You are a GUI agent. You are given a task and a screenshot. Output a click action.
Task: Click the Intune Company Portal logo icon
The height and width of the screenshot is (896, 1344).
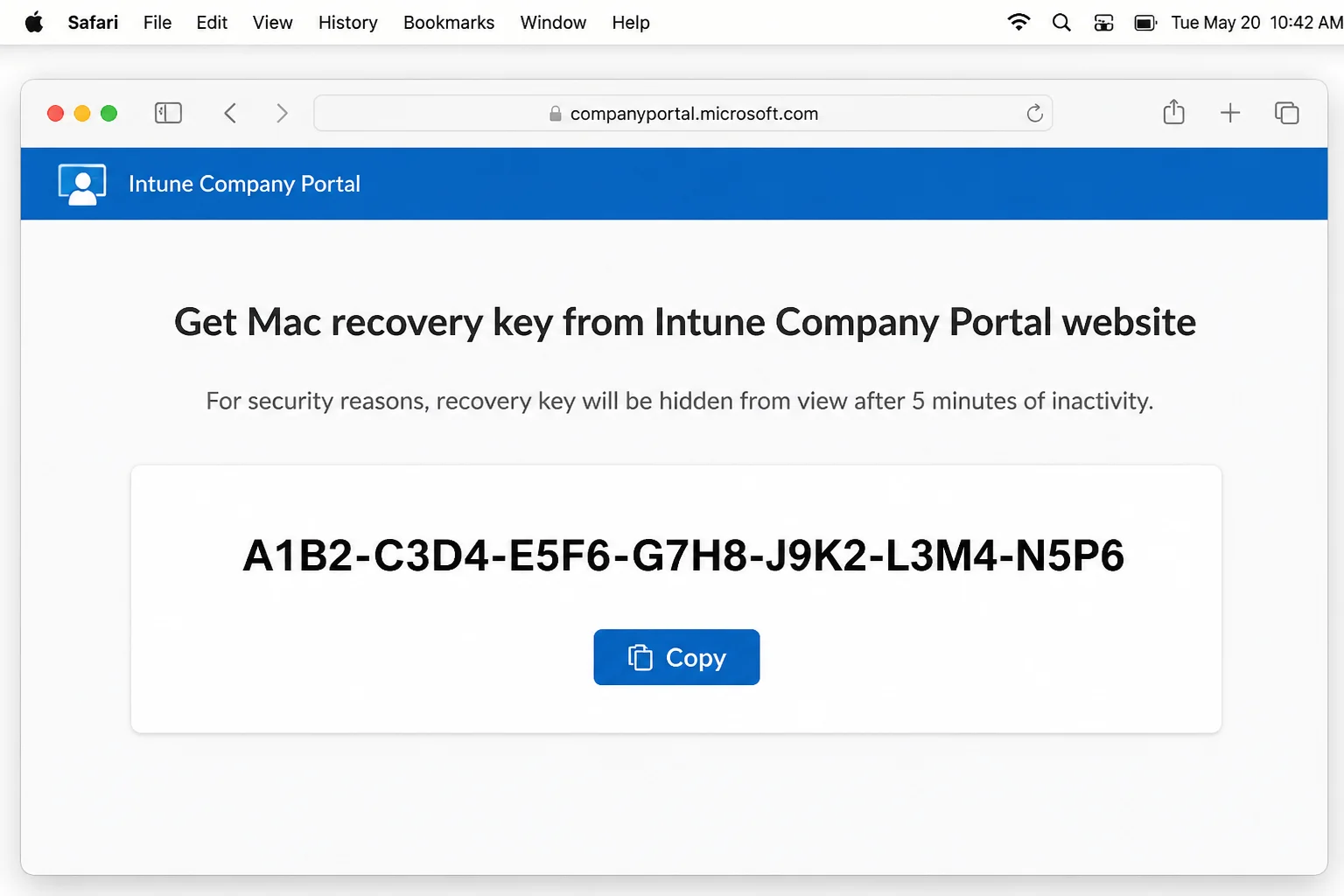[82, 184]
